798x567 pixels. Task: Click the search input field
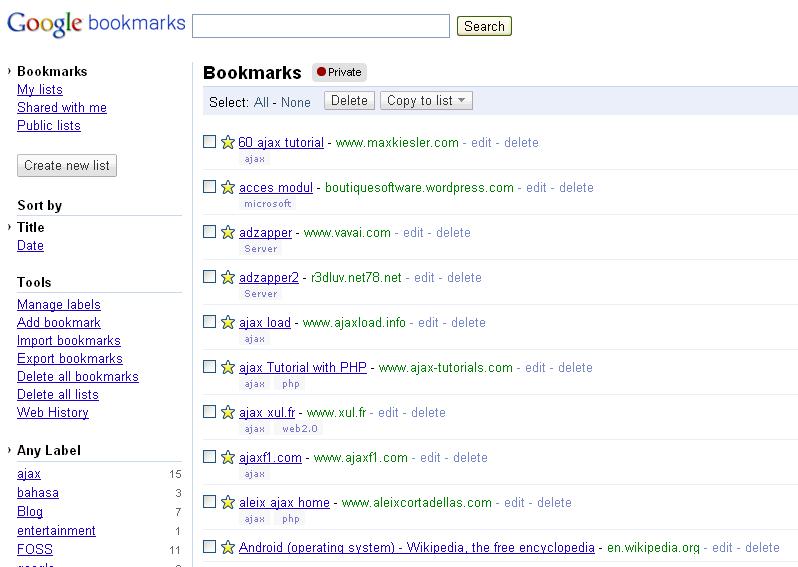click(x=321, y=26)
